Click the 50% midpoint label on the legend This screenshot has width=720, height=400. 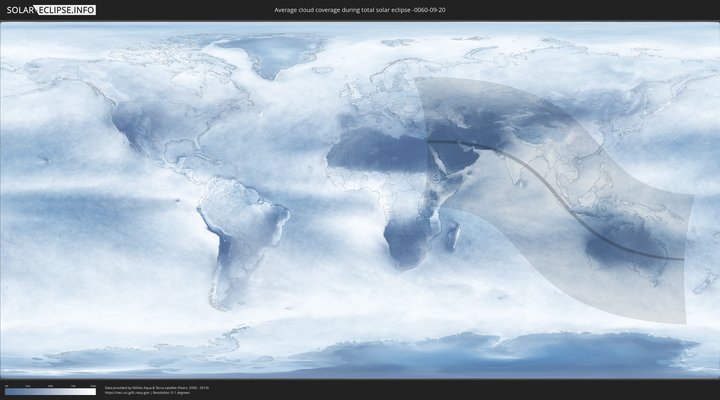pos(50,385)
